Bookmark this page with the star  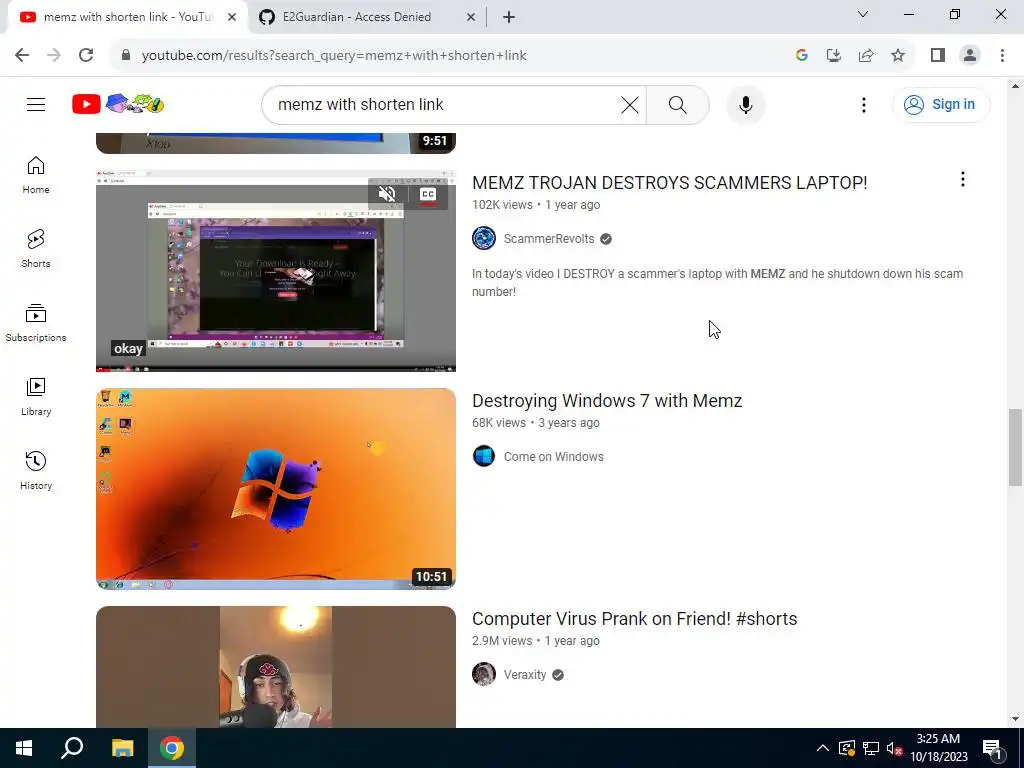(x=898, y=55)
